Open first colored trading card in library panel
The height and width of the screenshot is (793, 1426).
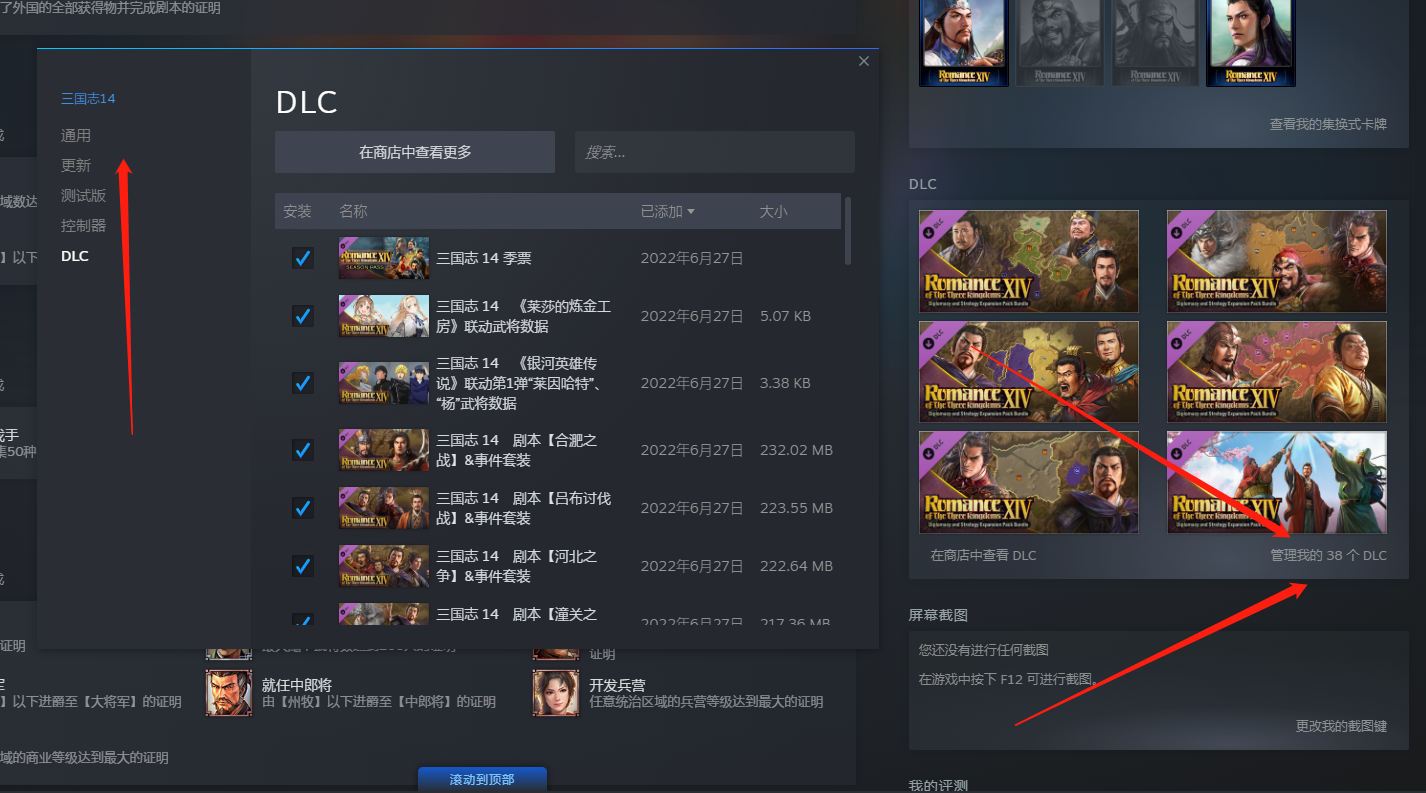[964, 43]
